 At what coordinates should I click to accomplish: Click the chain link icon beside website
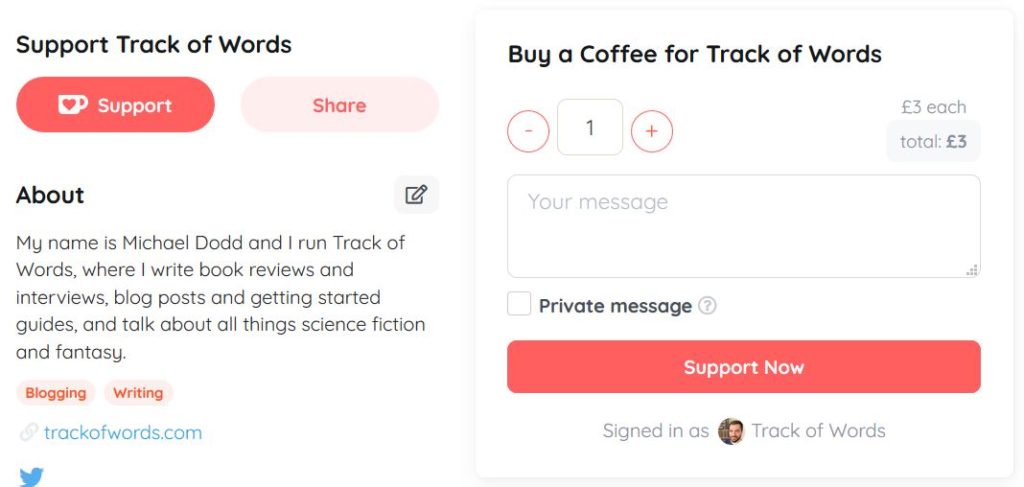[x=28, y=432]
